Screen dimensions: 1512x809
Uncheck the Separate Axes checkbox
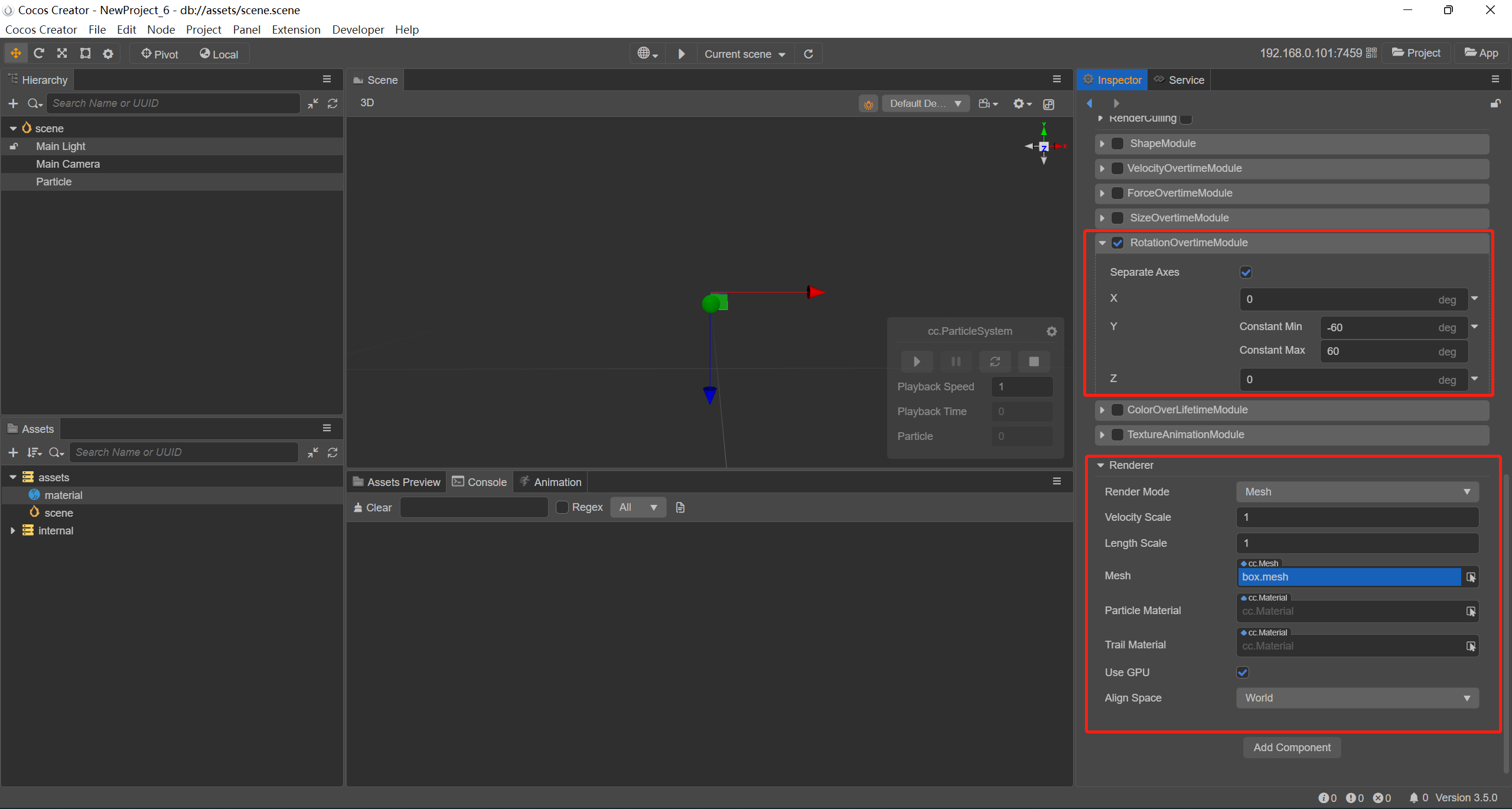[1246, 272]
